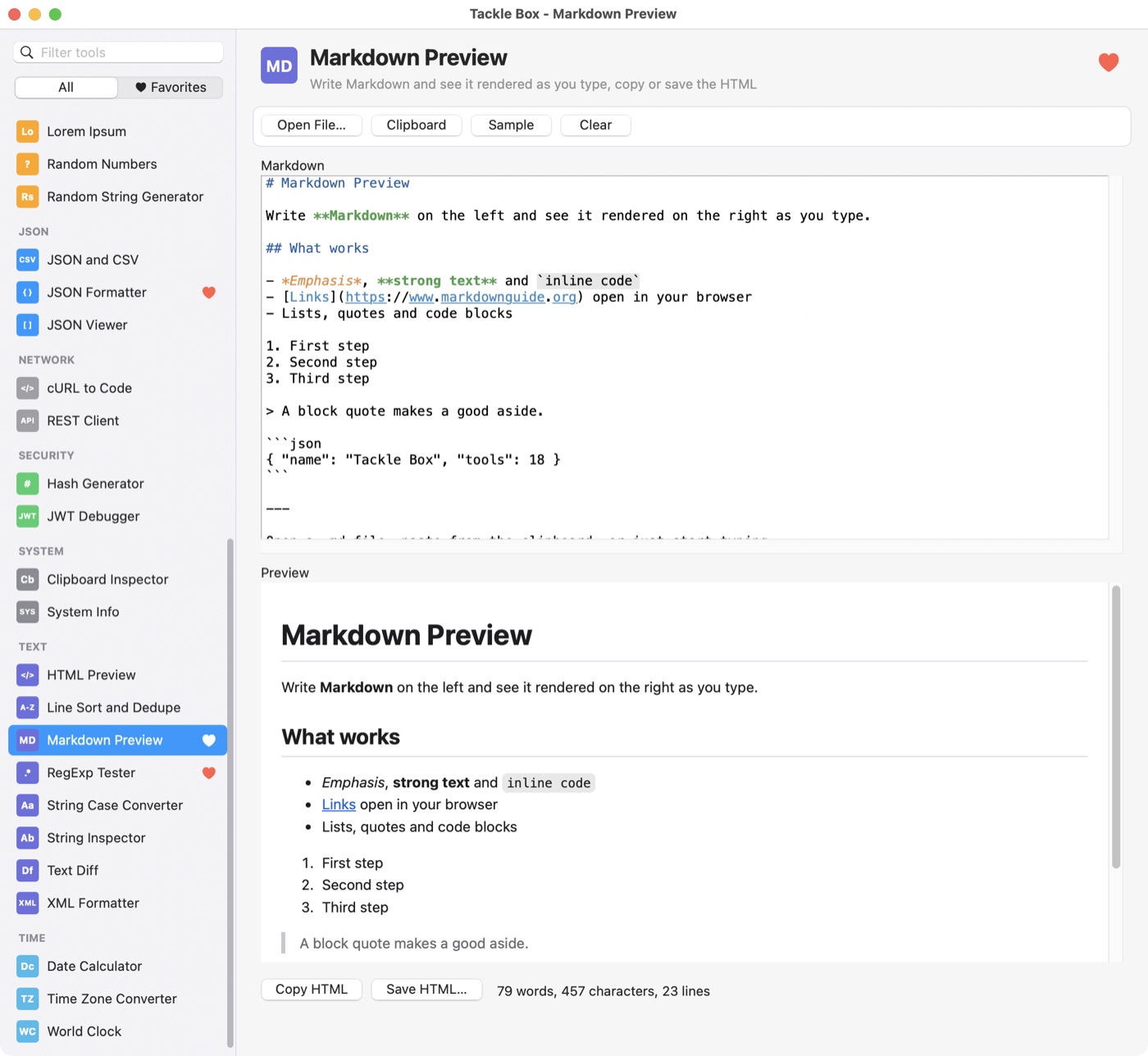Open the Lorem Ipsum tool
Viewport: 1148px width, 1056px height.
pyautogui.click(x=118, y=131)
